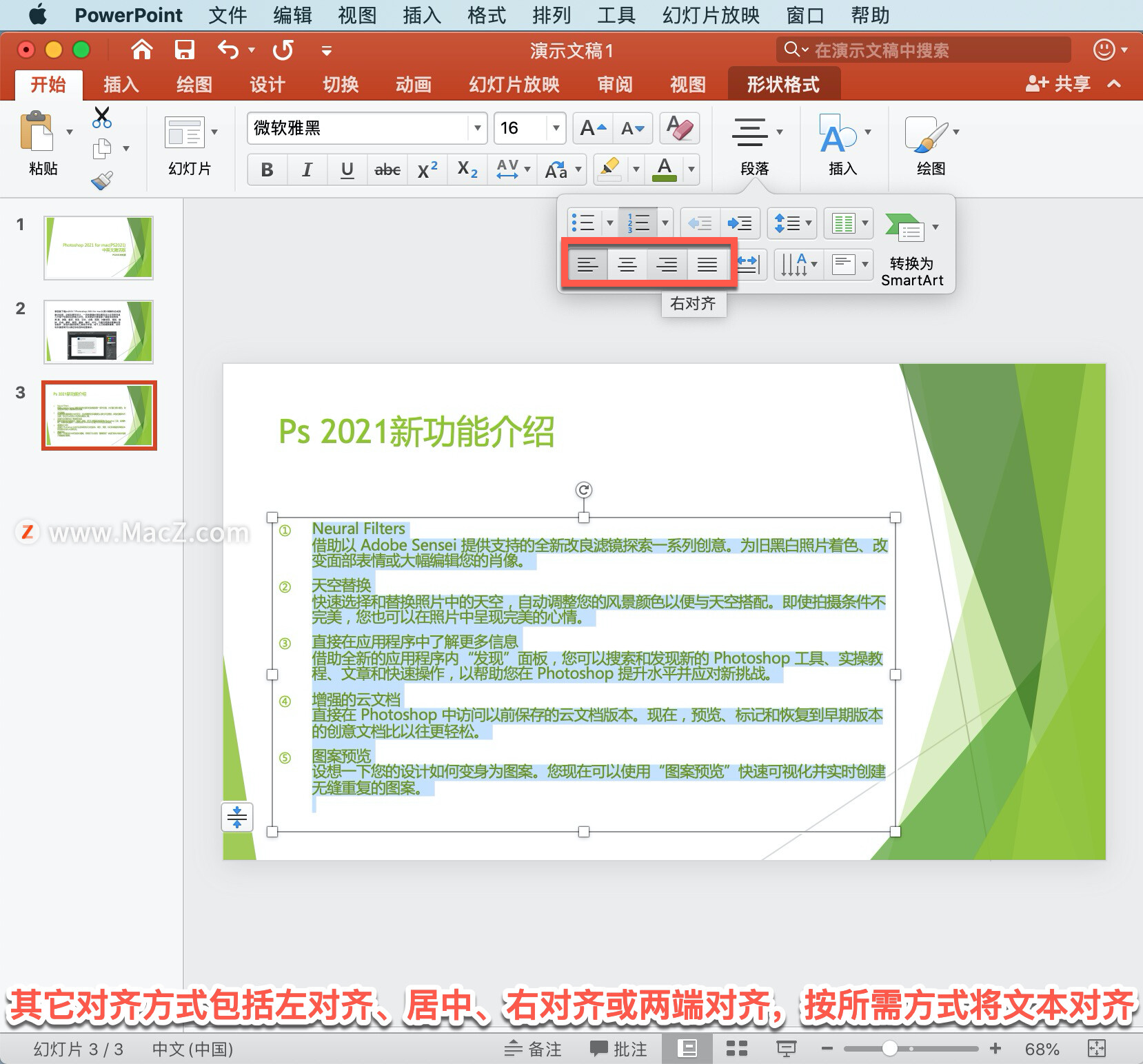The width and height of the screenshot is (1143, 1064).
Task: Open the Drawing group icon
Action: pyautogui.click(x=926, y=134)
